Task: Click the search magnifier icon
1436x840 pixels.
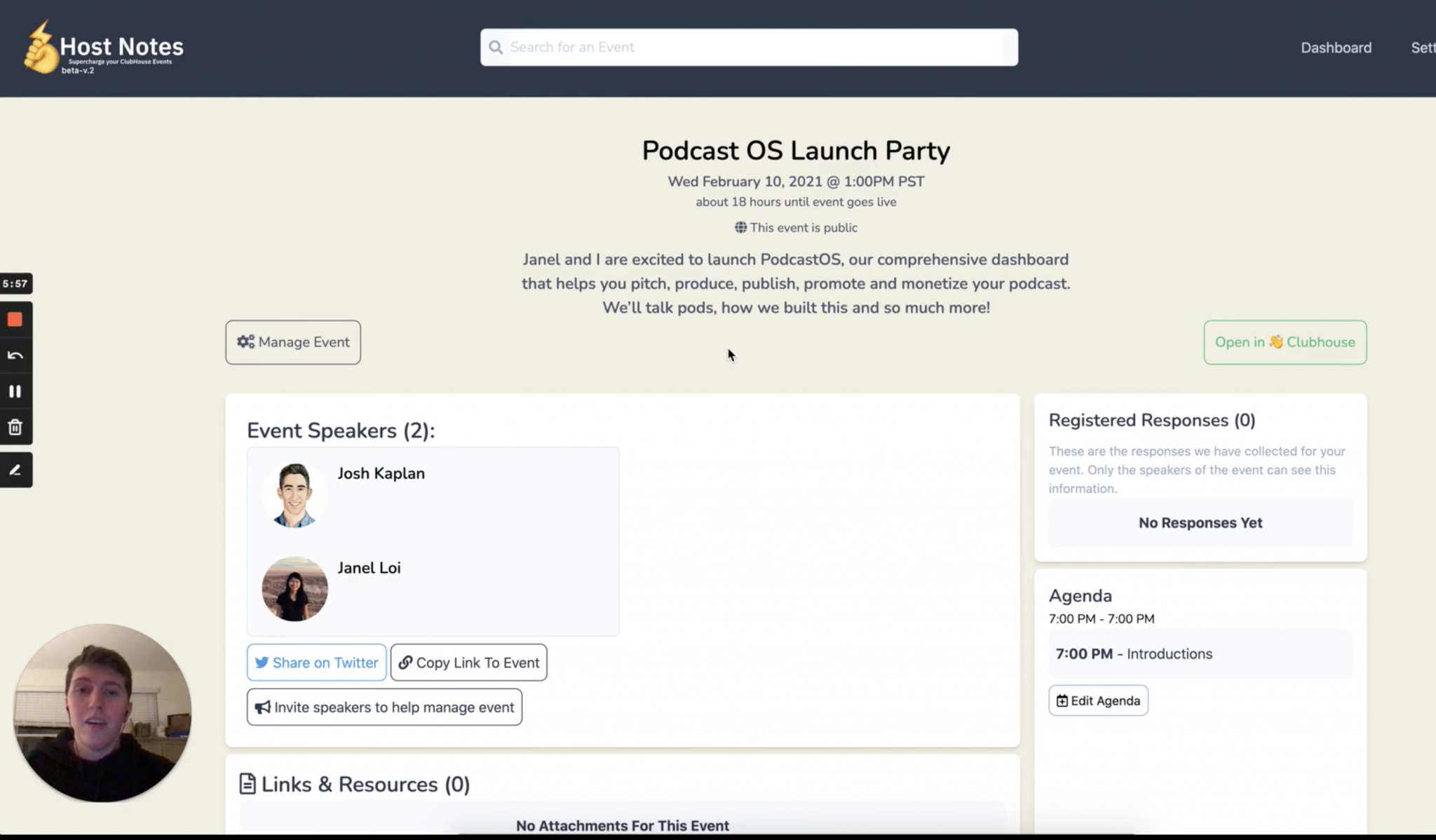Action: pos(496,47)
